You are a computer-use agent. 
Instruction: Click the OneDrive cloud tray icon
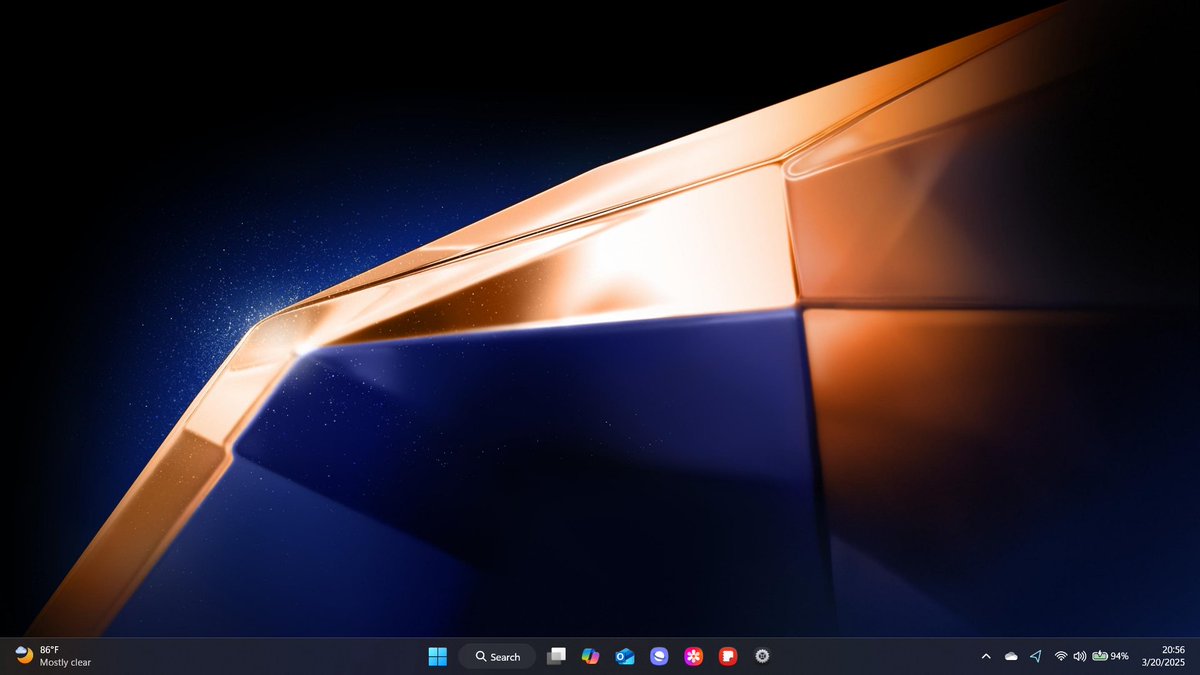pyautogui.click(x=1011, y=656)
